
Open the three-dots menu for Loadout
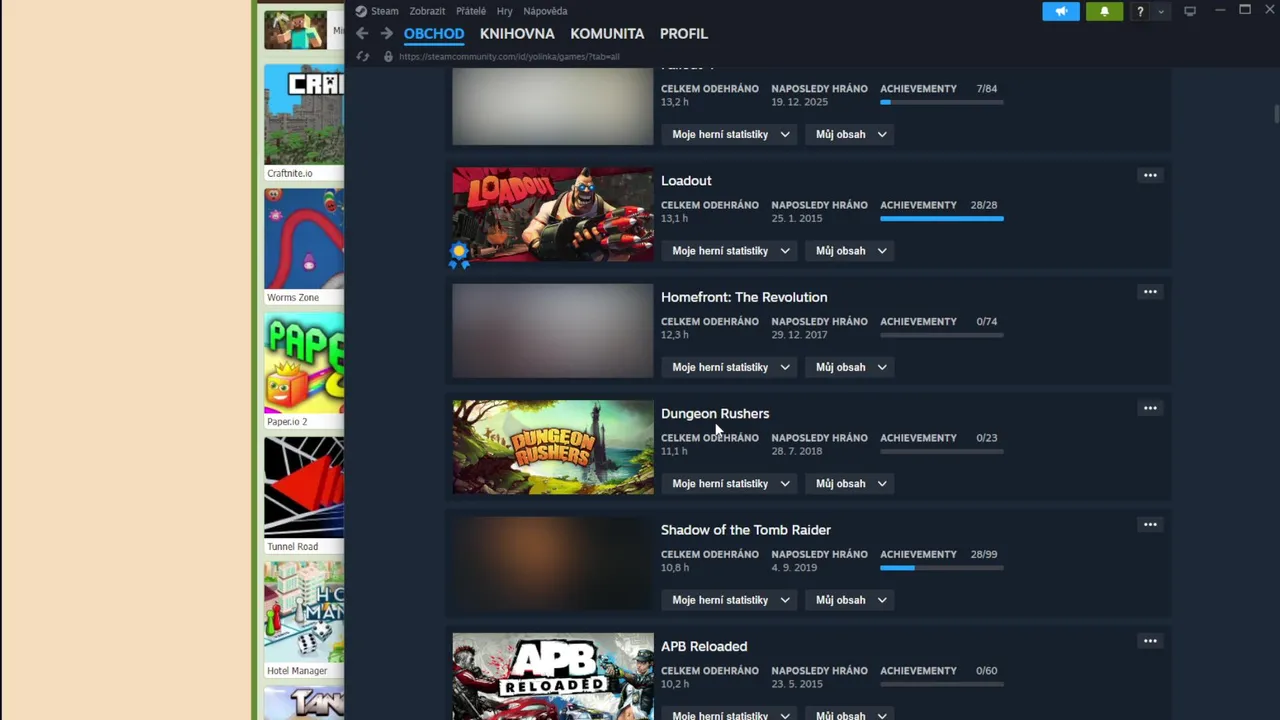pos(1150,175)
